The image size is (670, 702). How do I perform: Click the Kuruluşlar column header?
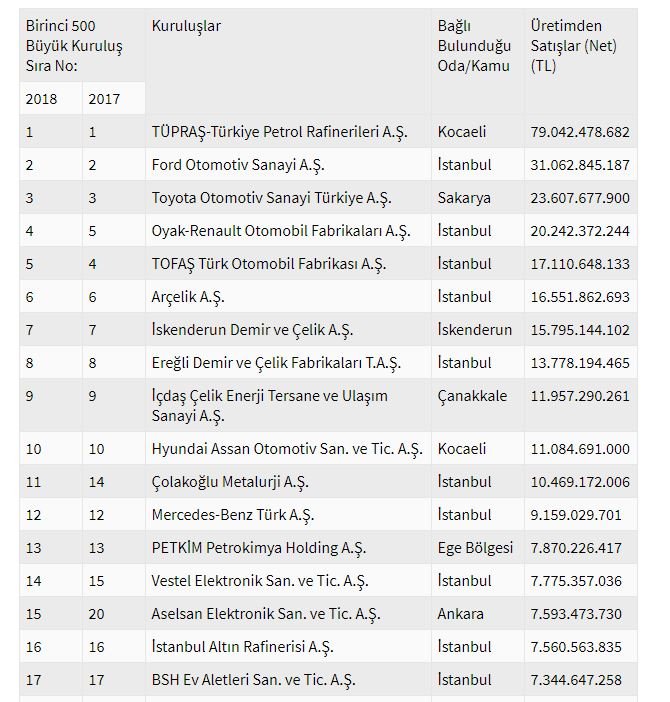click(186, 26)
